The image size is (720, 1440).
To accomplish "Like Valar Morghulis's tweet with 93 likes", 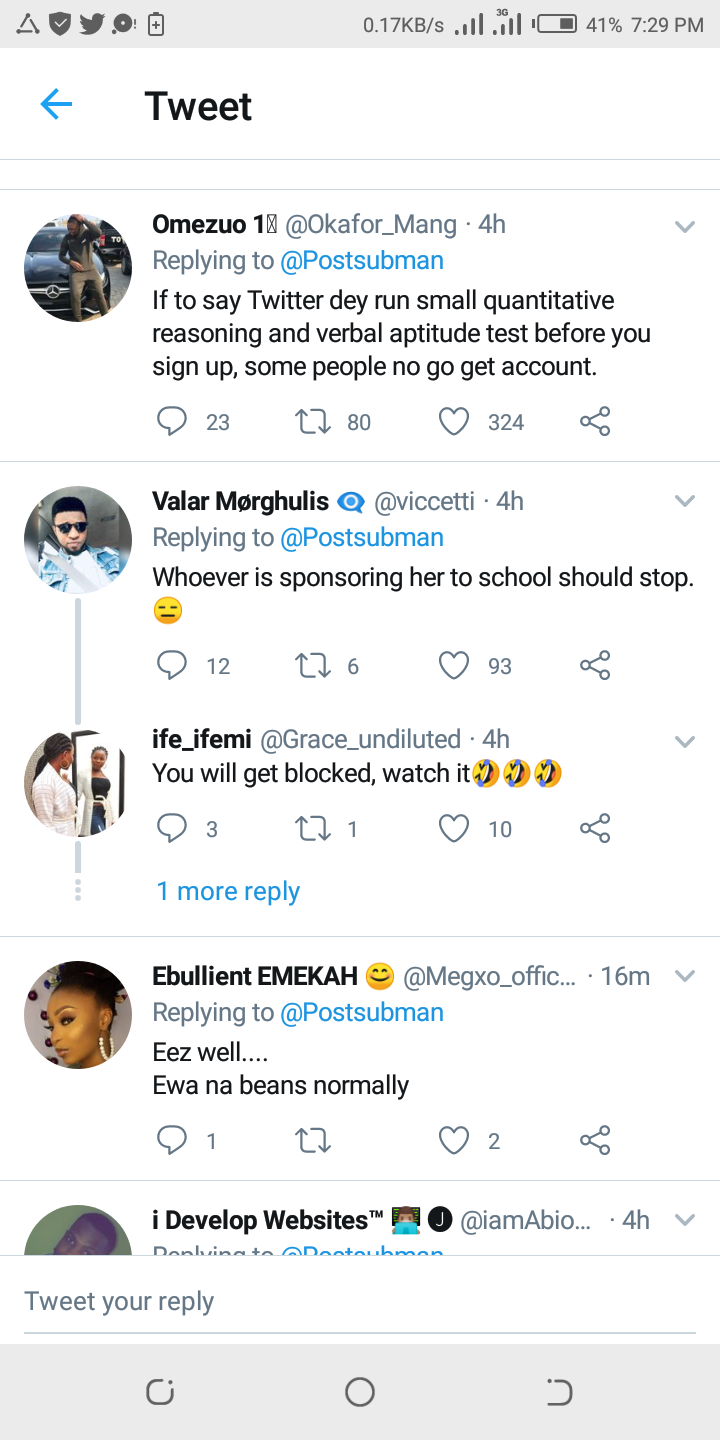I will point(454,666).
